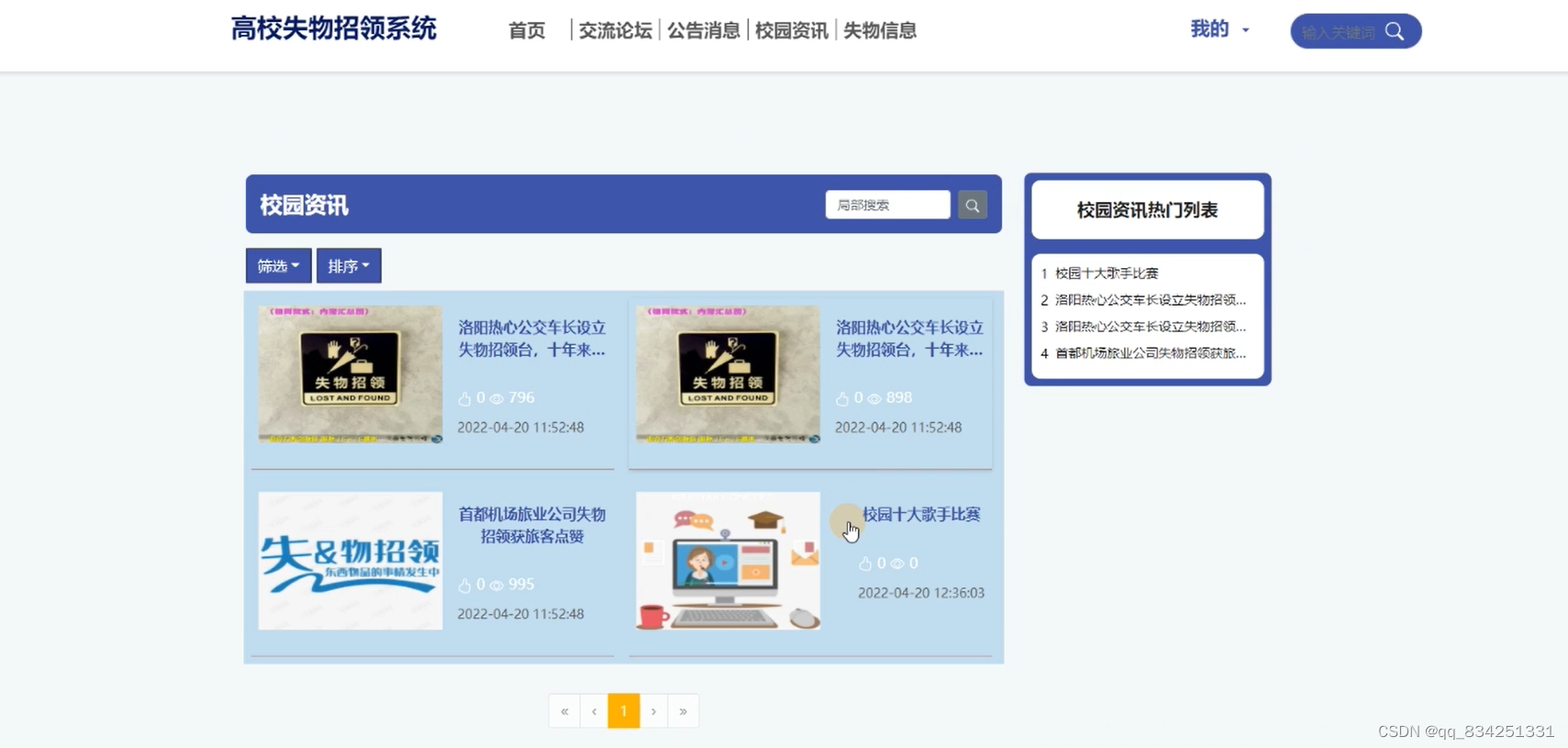Click the 校园资讯 heading of the blue panel
This screenshot has width=1568, height=748.
coord(304,205)
